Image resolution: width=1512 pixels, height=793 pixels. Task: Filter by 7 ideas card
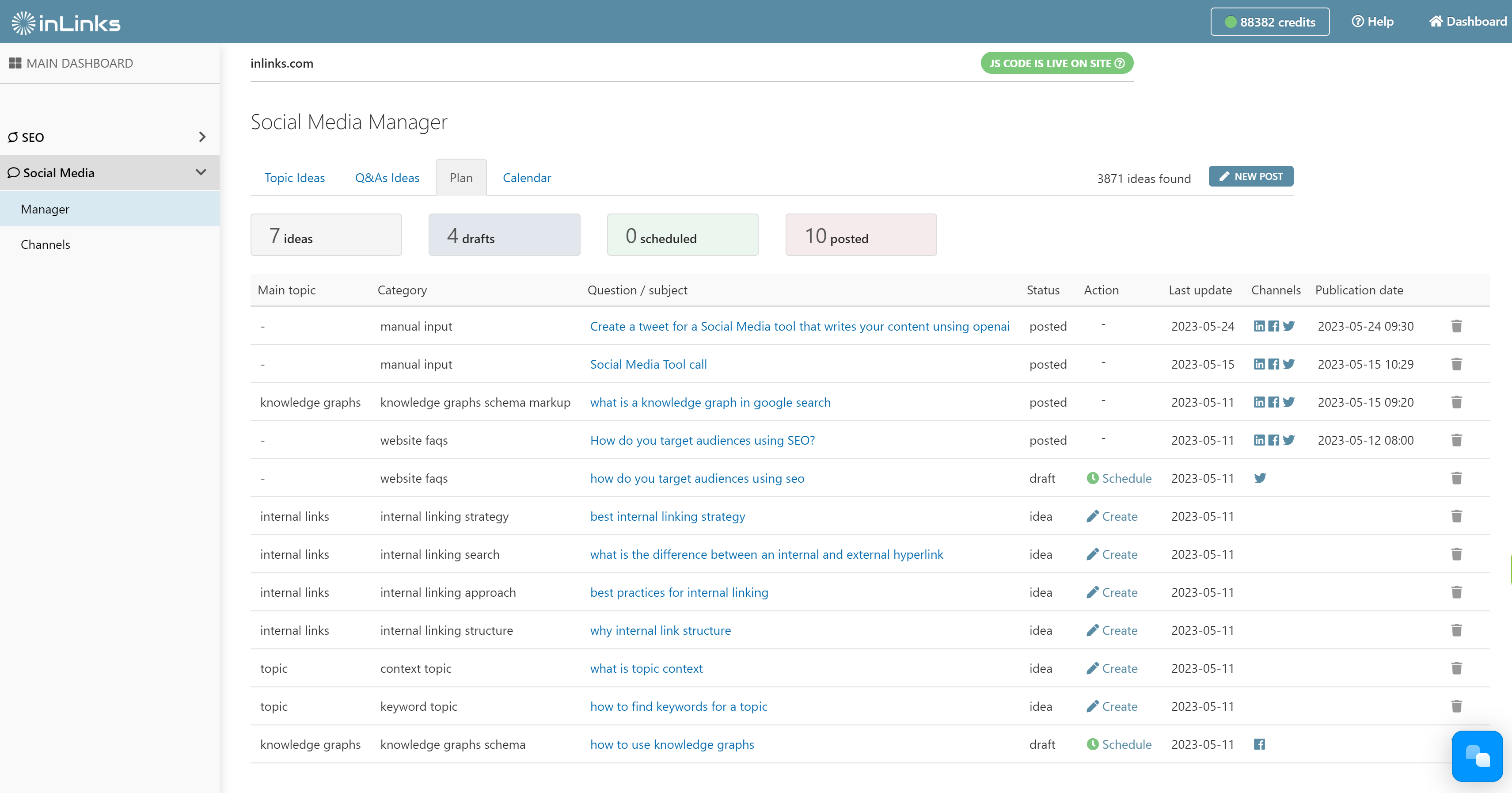tap(326, 235)
